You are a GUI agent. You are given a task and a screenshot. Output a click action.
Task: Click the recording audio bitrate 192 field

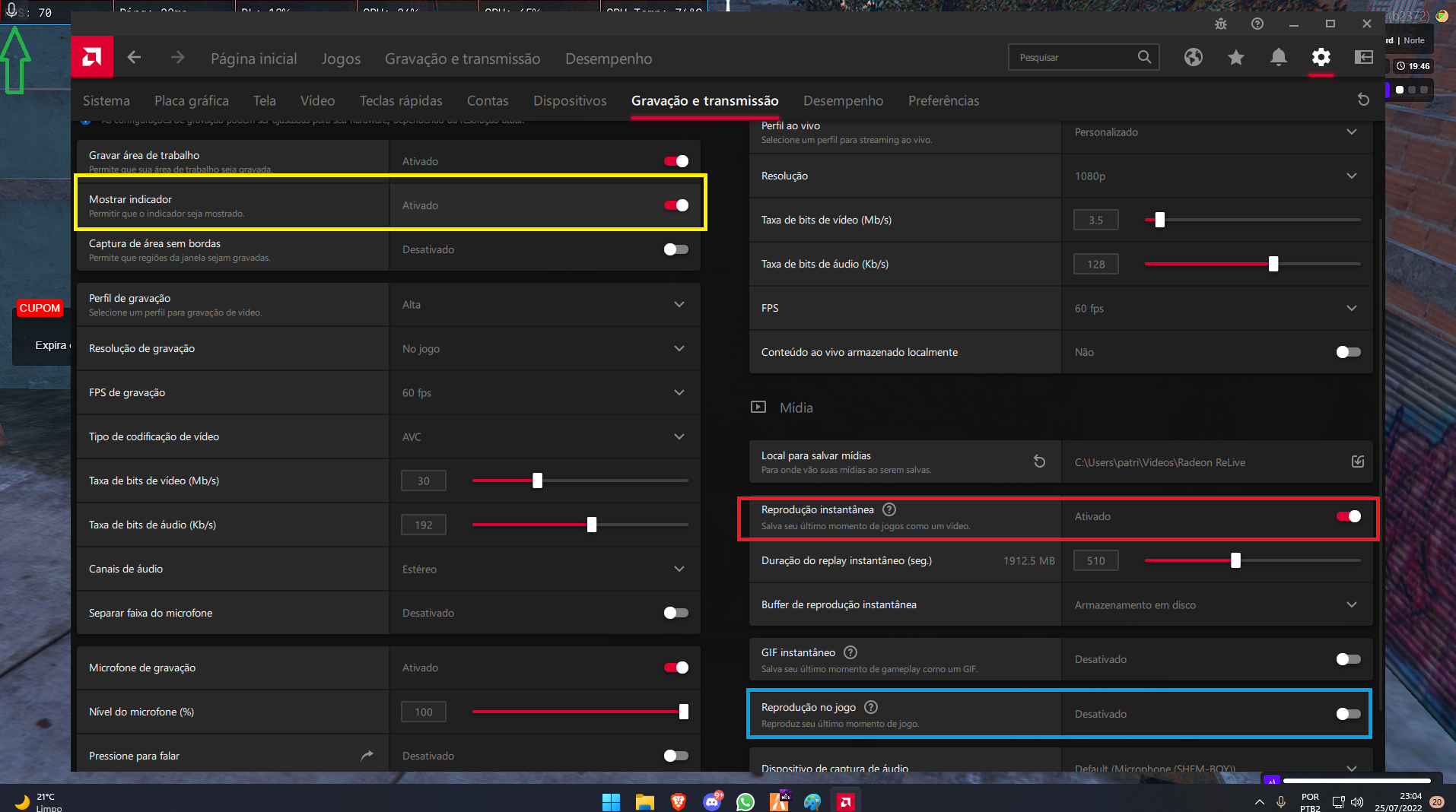pos(424,525)
